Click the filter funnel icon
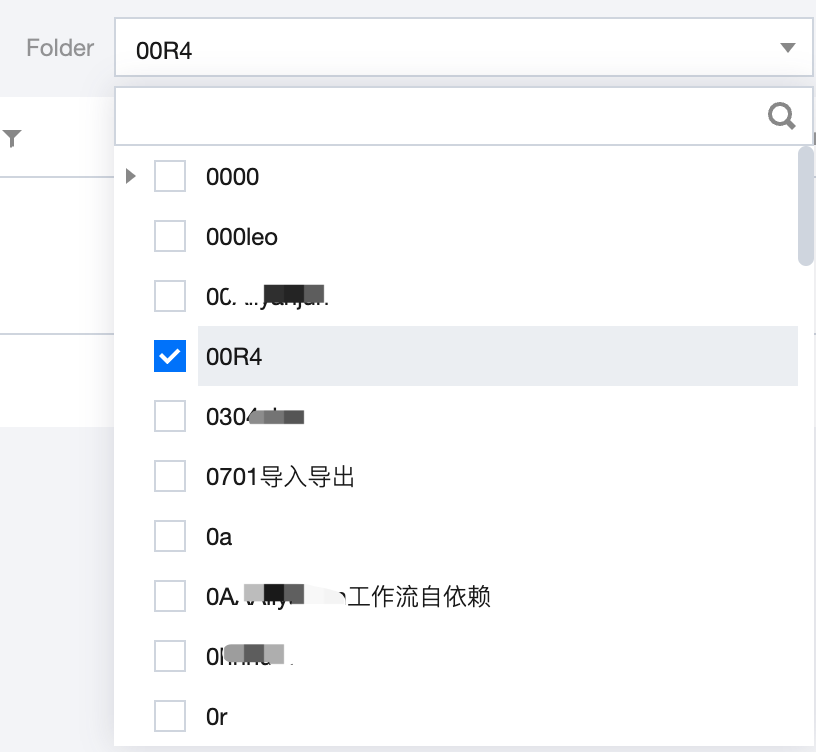Screen dimensions: 816x752 click(12, 139)
